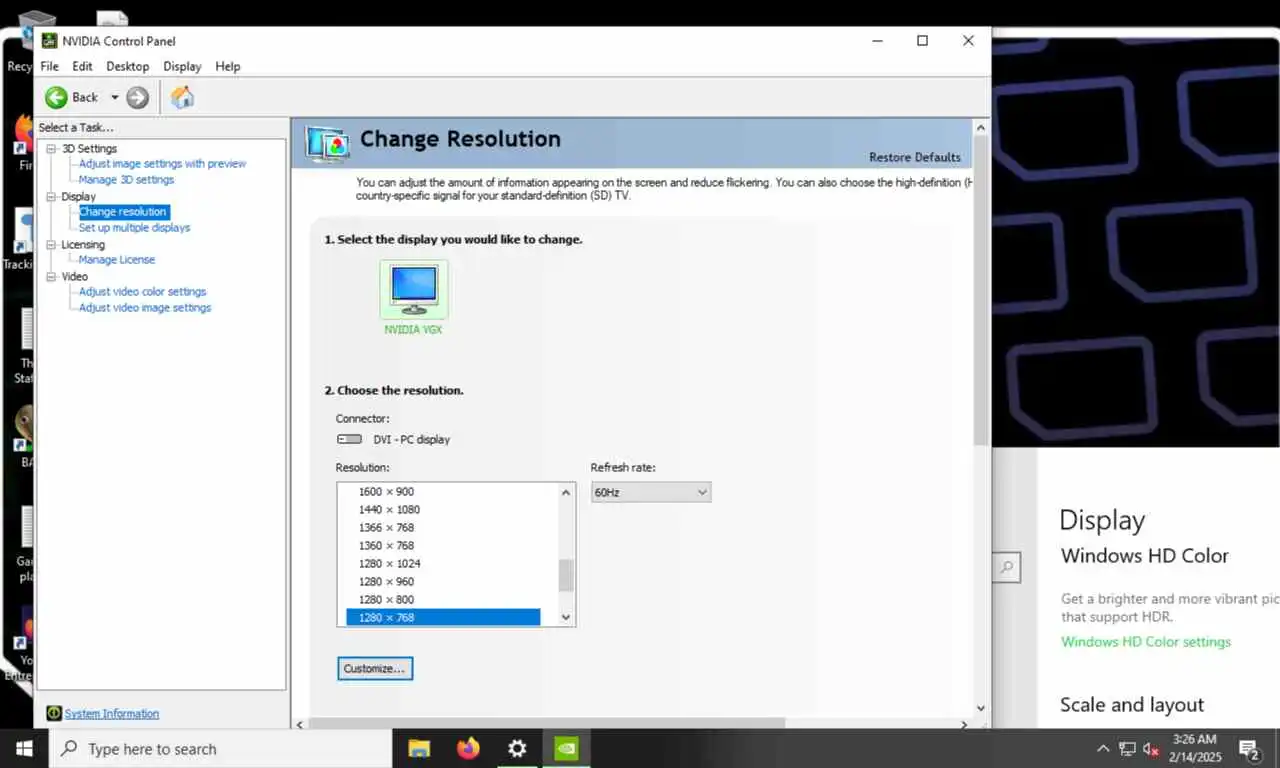Open Settings gear in taskbar
This screenshot has width=1280, height=768.
coord(517,748)
